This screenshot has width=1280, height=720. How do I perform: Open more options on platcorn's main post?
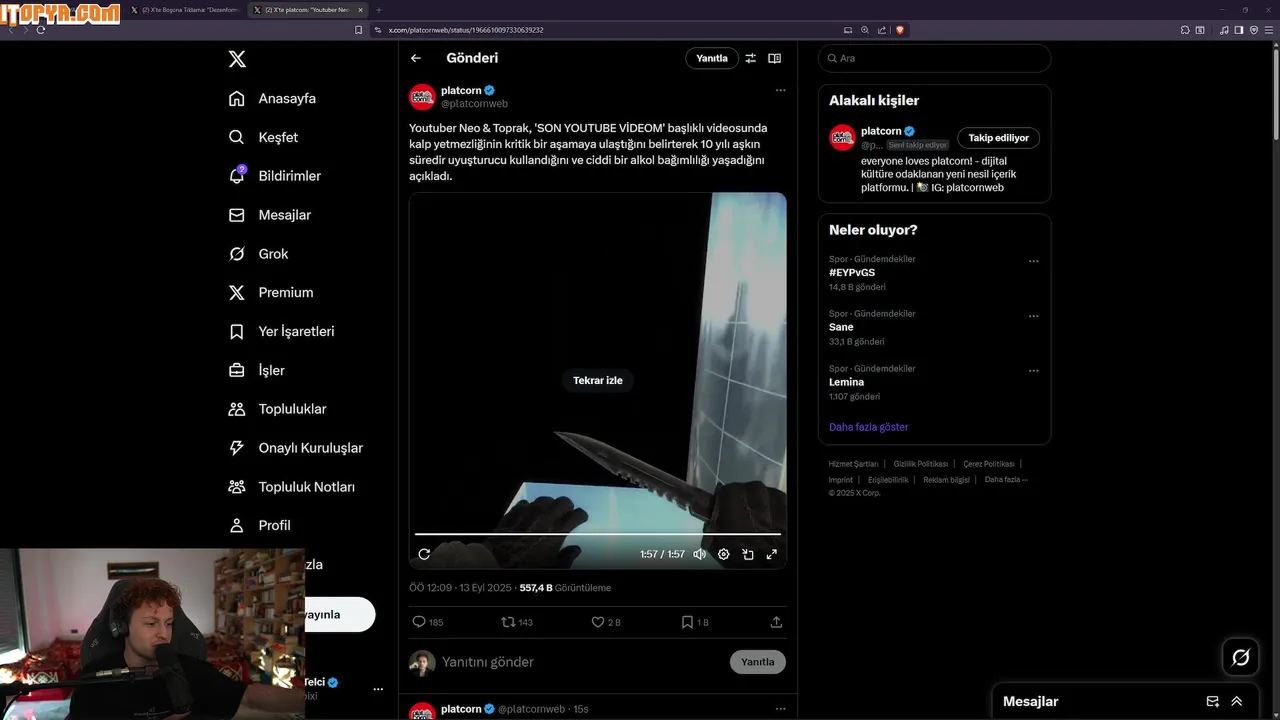(780, 90)
